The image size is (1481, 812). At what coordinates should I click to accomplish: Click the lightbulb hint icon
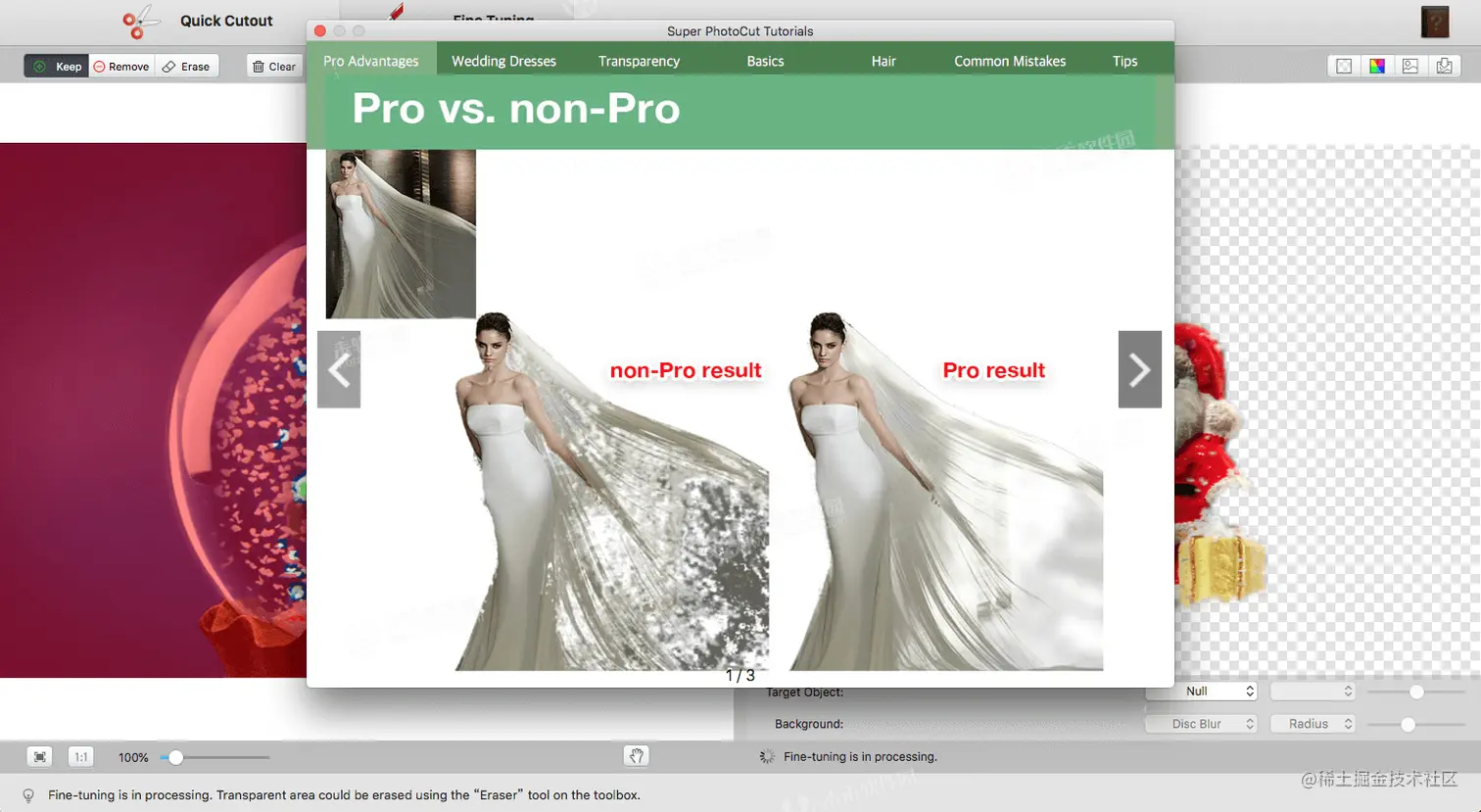(x=28, y=795)
